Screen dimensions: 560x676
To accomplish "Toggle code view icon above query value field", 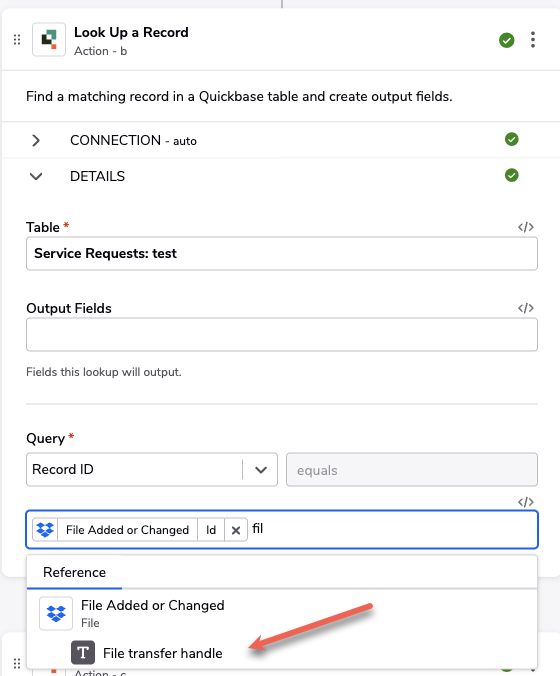I will pos(526,502).
